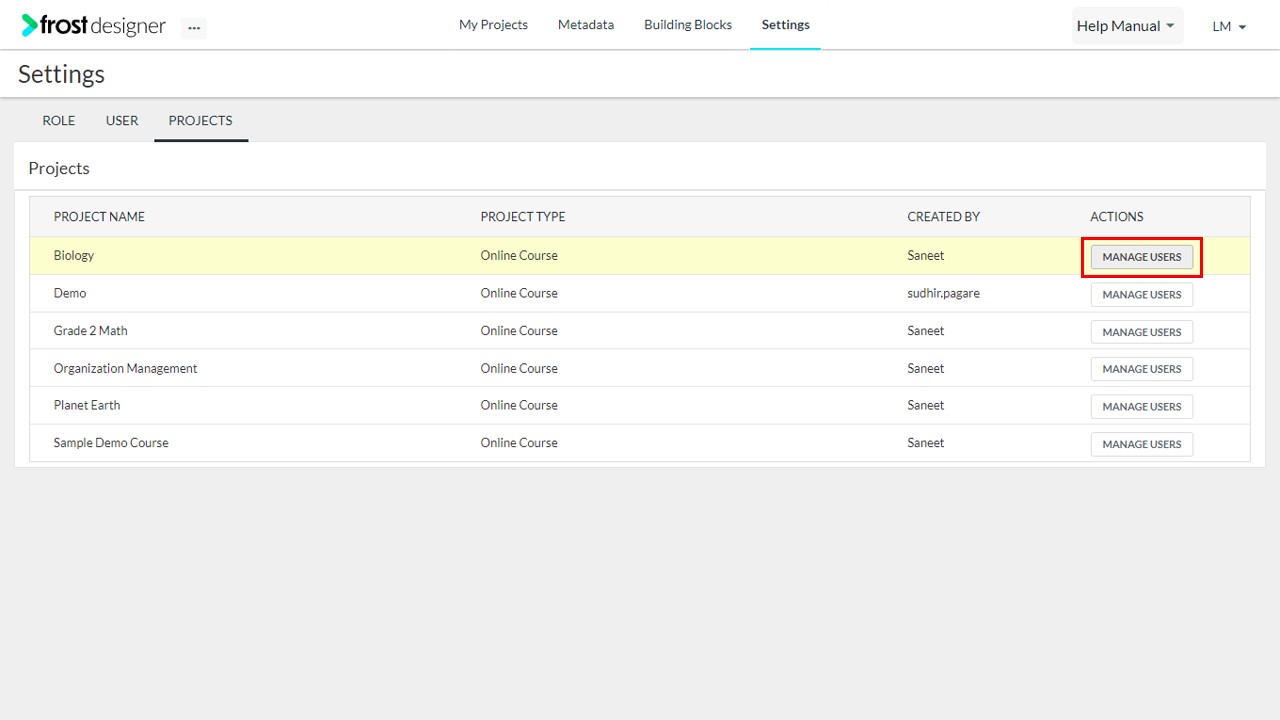Viewport: 1280px width, 720px height.
Task: Switch to the ROLE tab
Action: (x=58, y=120)
